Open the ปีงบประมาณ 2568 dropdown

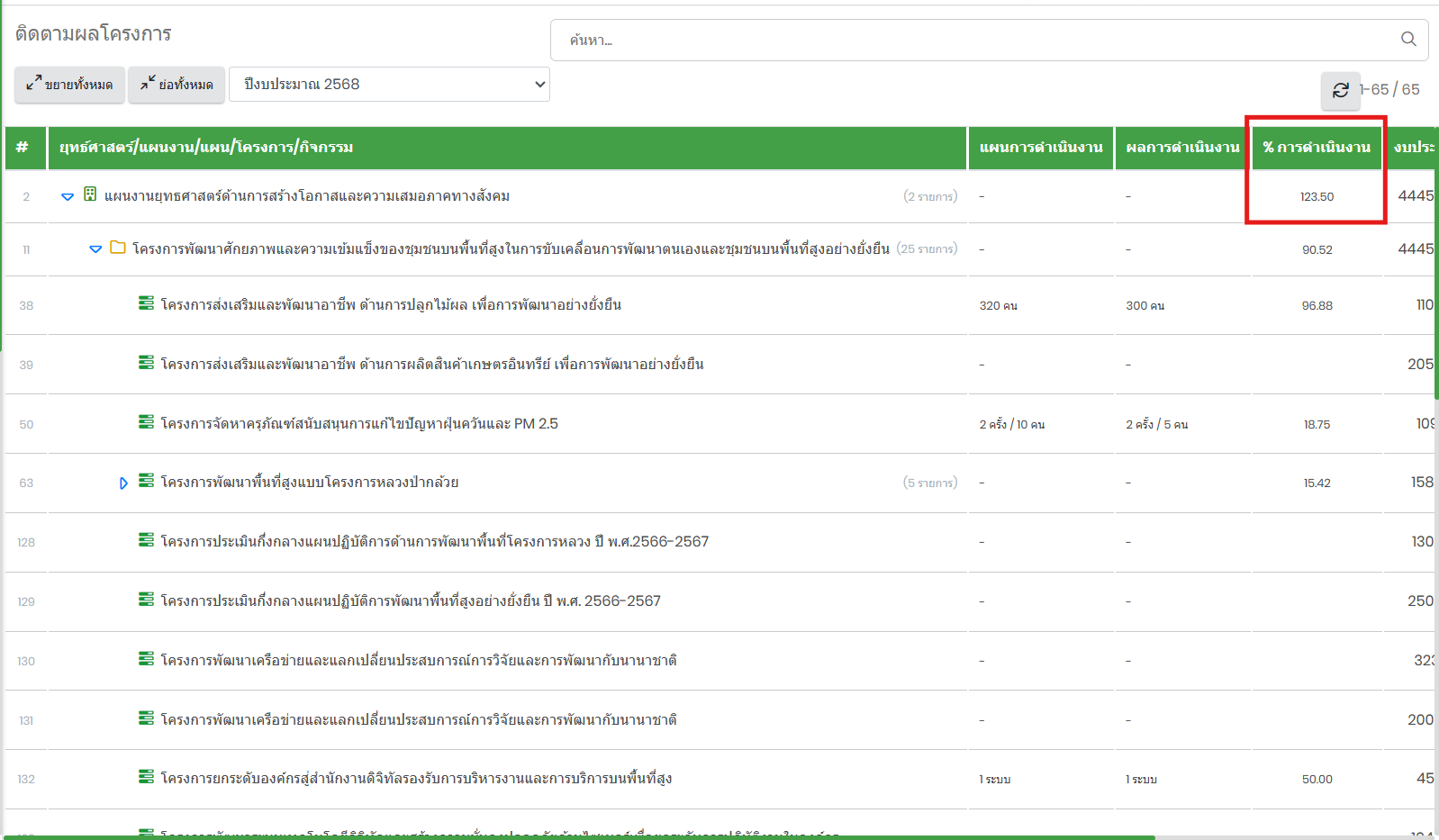389,85
